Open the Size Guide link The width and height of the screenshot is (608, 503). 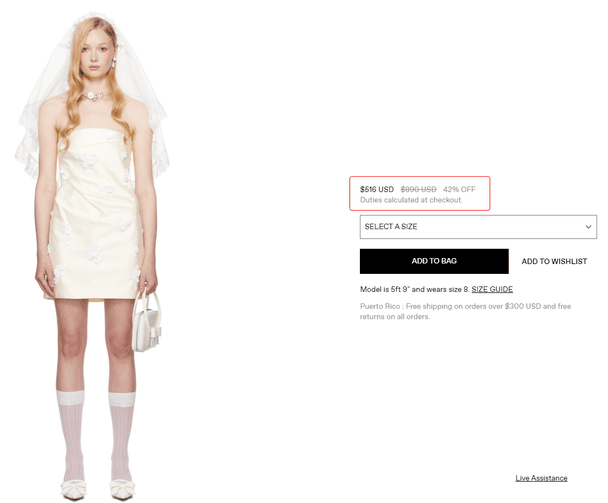click(x=492, y=289)
